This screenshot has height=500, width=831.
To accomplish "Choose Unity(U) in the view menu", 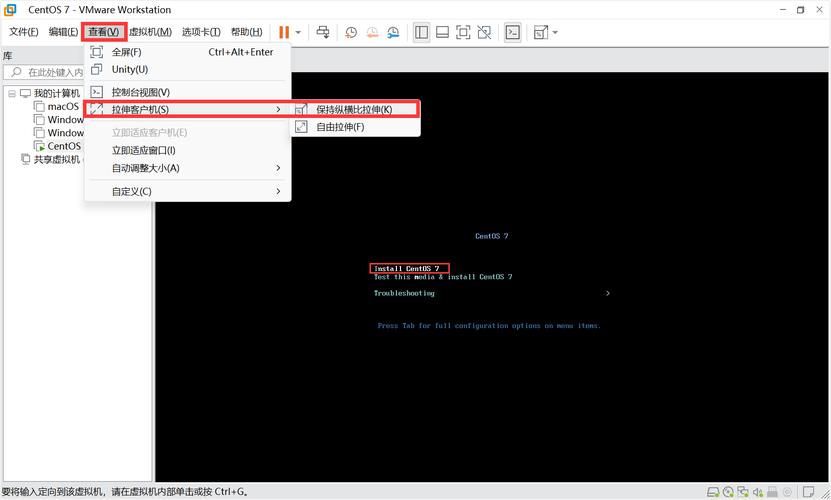I will tap(187, 69).
